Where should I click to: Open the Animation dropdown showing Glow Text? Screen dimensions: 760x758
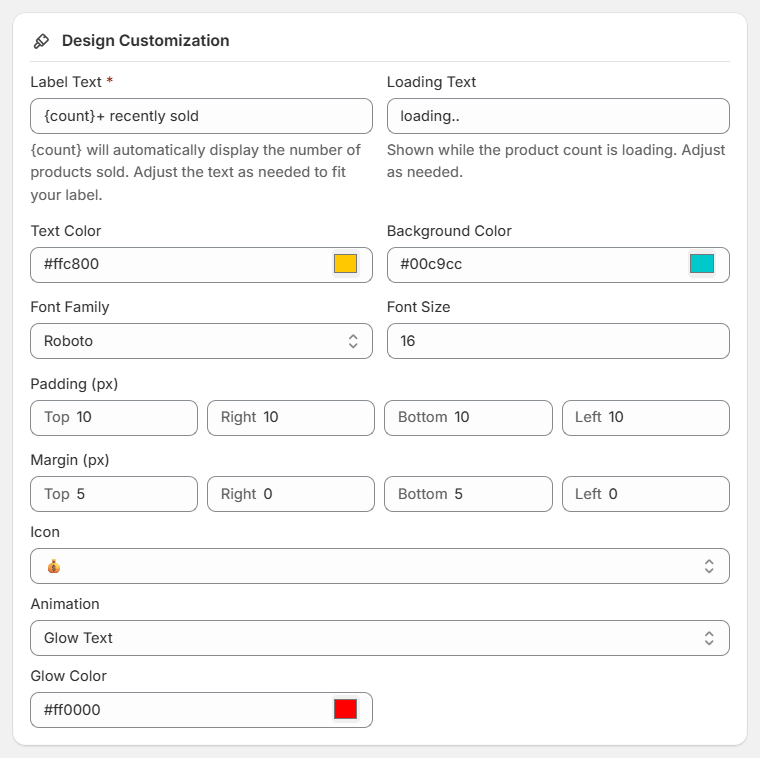tap(380, 638)
